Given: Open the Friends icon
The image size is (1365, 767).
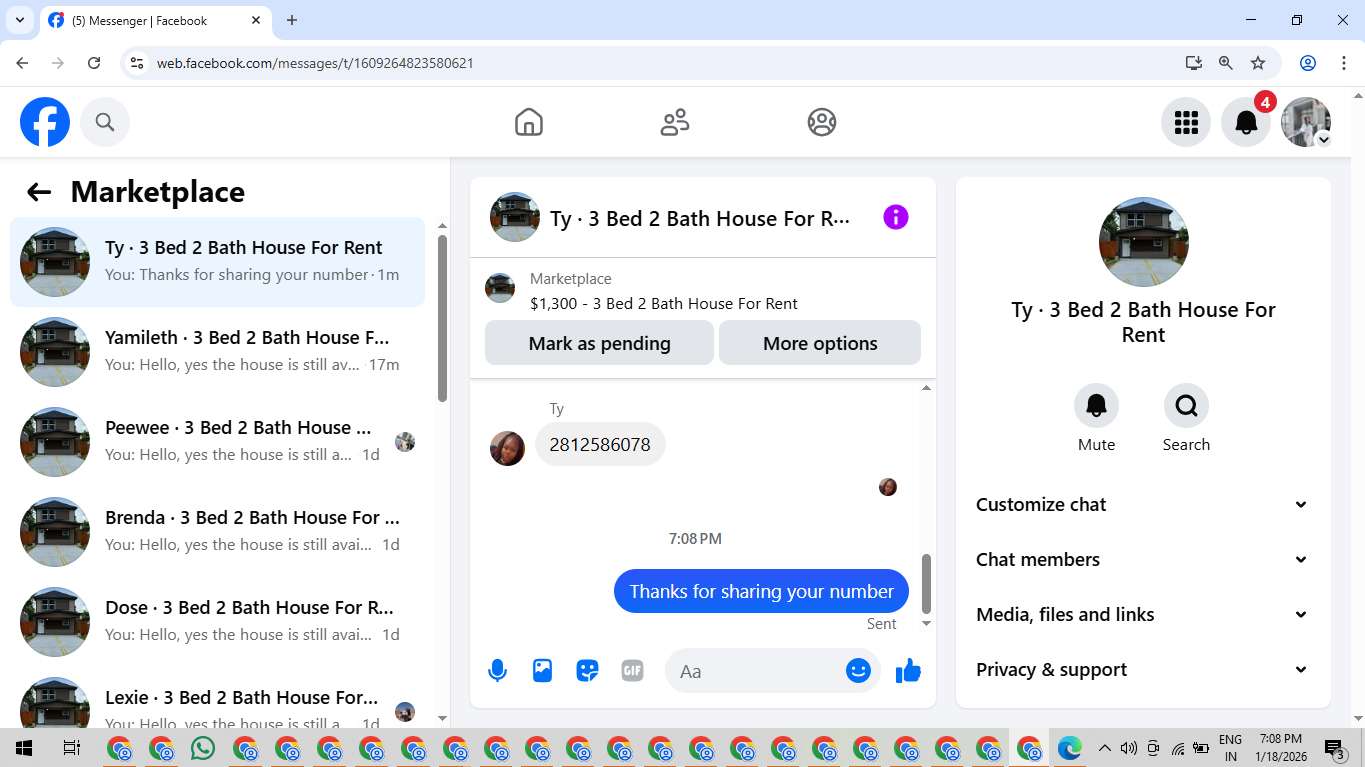Looking at the screenshot, I should (x=675, y=122).
